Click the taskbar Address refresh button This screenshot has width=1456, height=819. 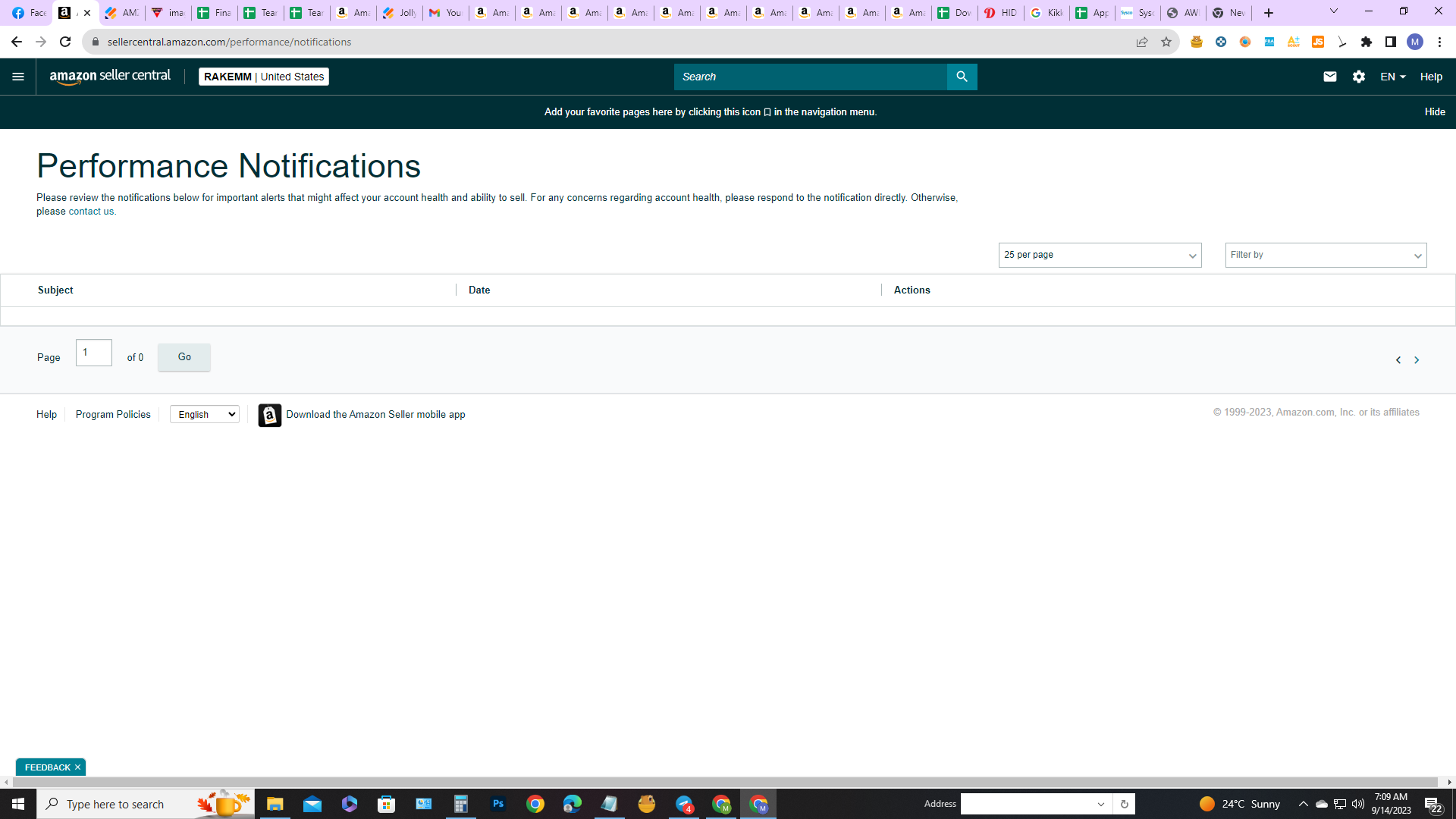tap(1124, 804)
